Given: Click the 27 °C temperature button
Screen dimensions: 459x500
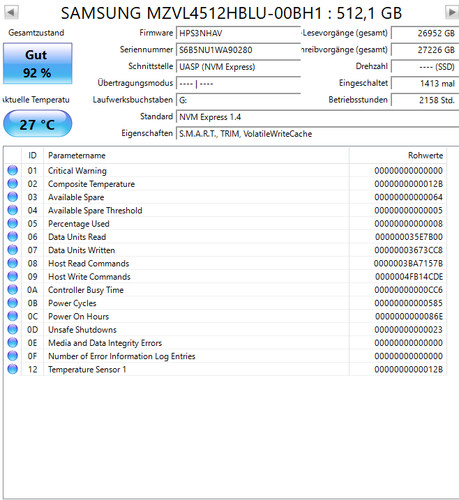Looking at the screenshot, I should (37, 124).
